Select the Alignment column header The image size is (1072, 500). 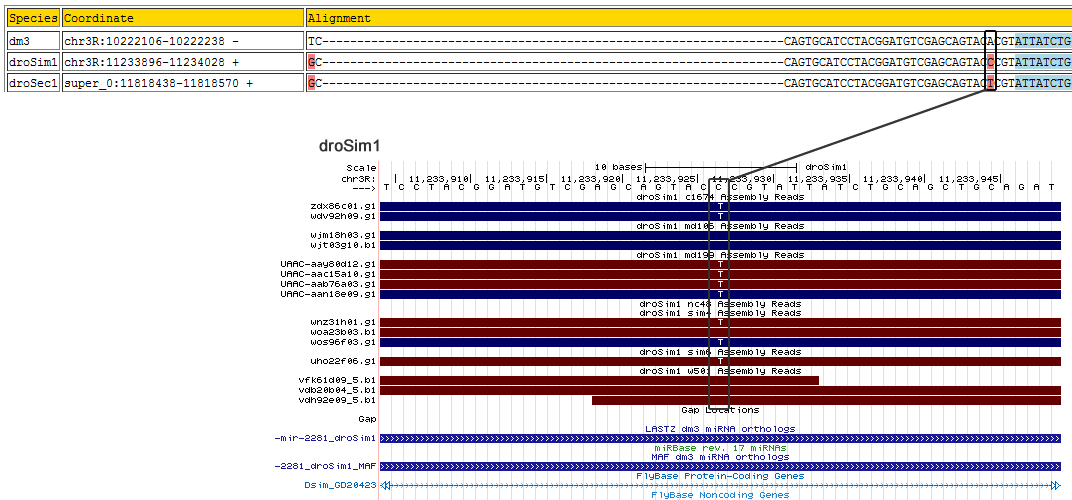339,18
